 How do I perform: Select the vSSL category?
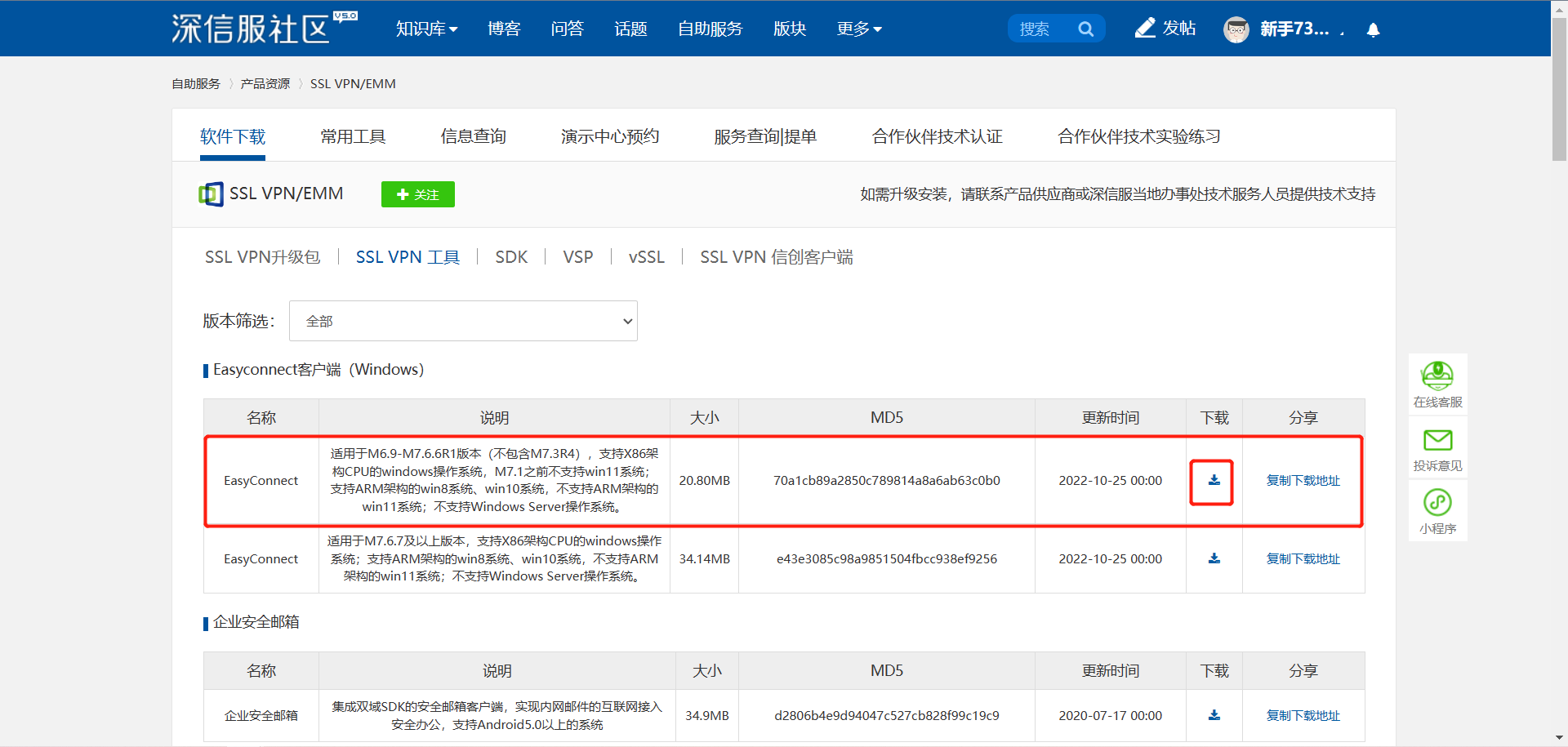click(x=647, y=257)
